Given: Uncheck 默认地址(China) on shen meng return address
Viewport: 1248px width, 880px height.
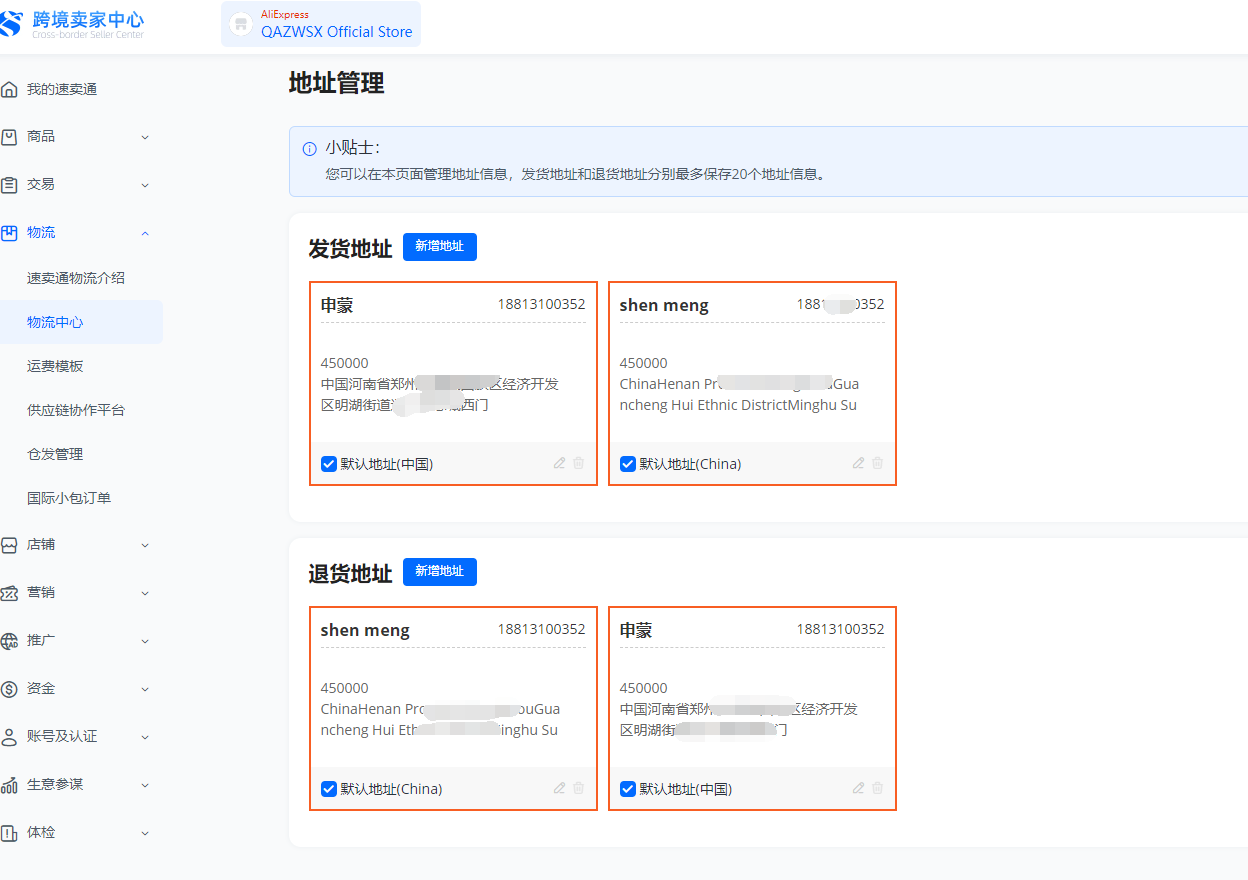Looking at the screenshot, I should click(329, 789).
